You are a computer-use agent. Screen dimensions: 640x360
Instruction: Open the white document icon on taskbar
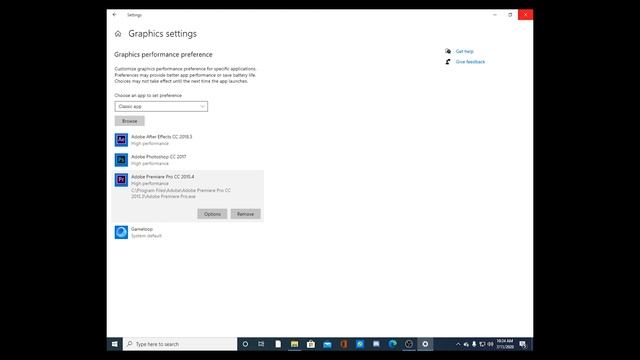point(278,344)
